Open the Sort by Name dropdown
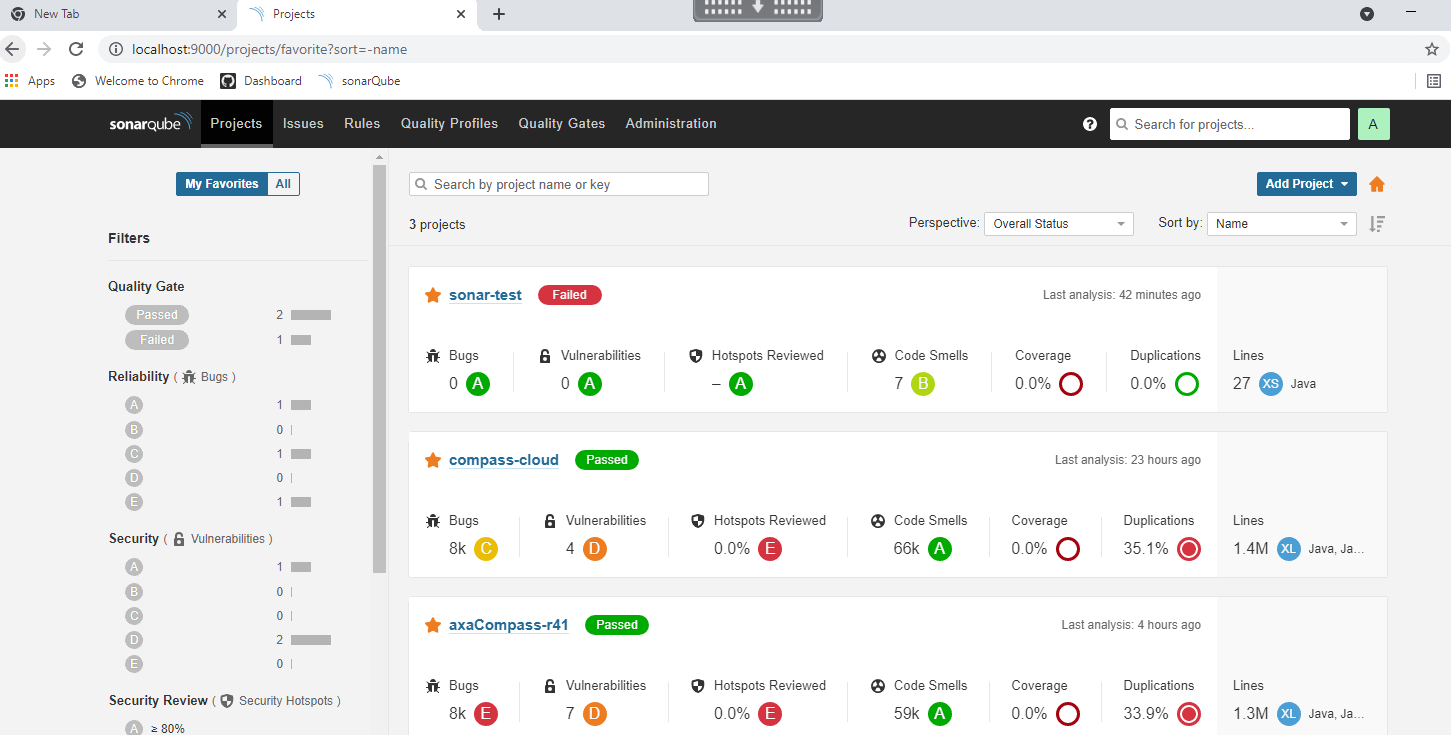This screenshot has height=735, width=1451. (x=1281, y=224)
